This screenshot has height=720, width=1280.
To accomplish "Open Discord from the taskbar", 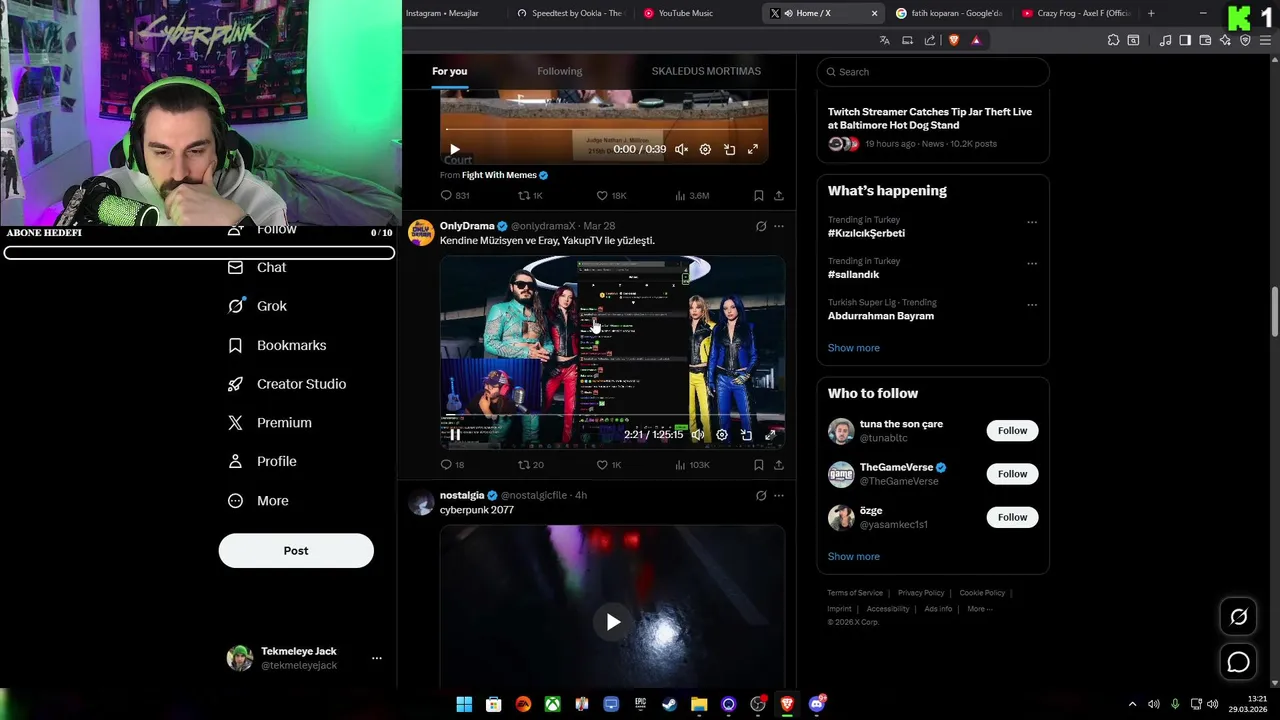I will pyautogui.click(x=817, y=704).
